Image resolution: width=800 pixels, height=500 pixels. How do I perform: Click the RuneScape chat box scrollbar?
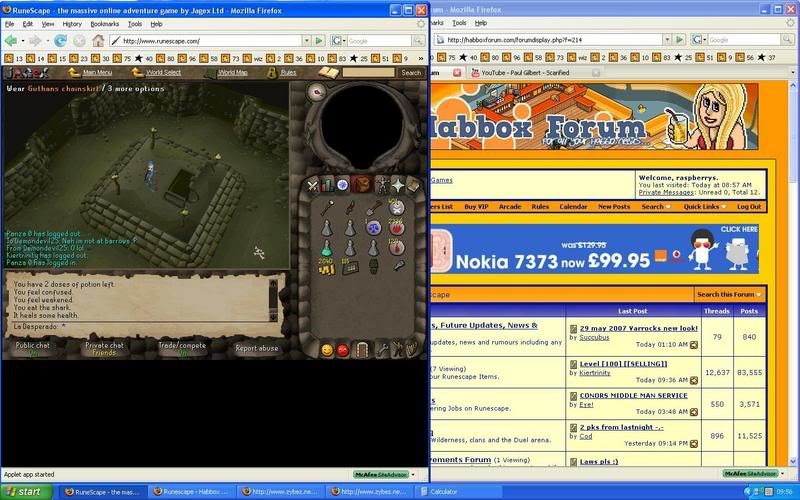click(x=273, y=300)
